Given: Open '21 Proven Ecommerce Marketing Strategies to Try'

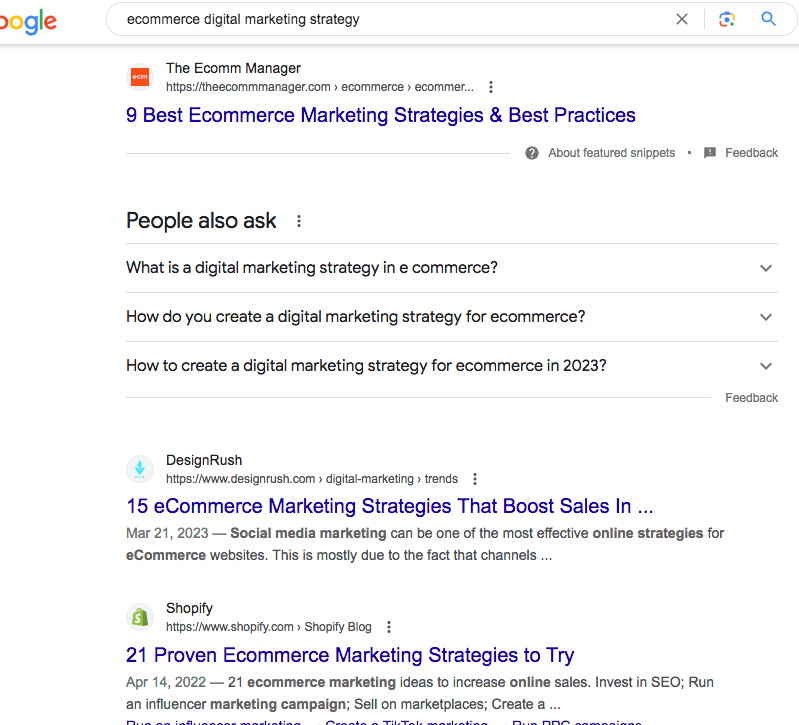Looking at the screenshot, I should (x=350, y=655).
